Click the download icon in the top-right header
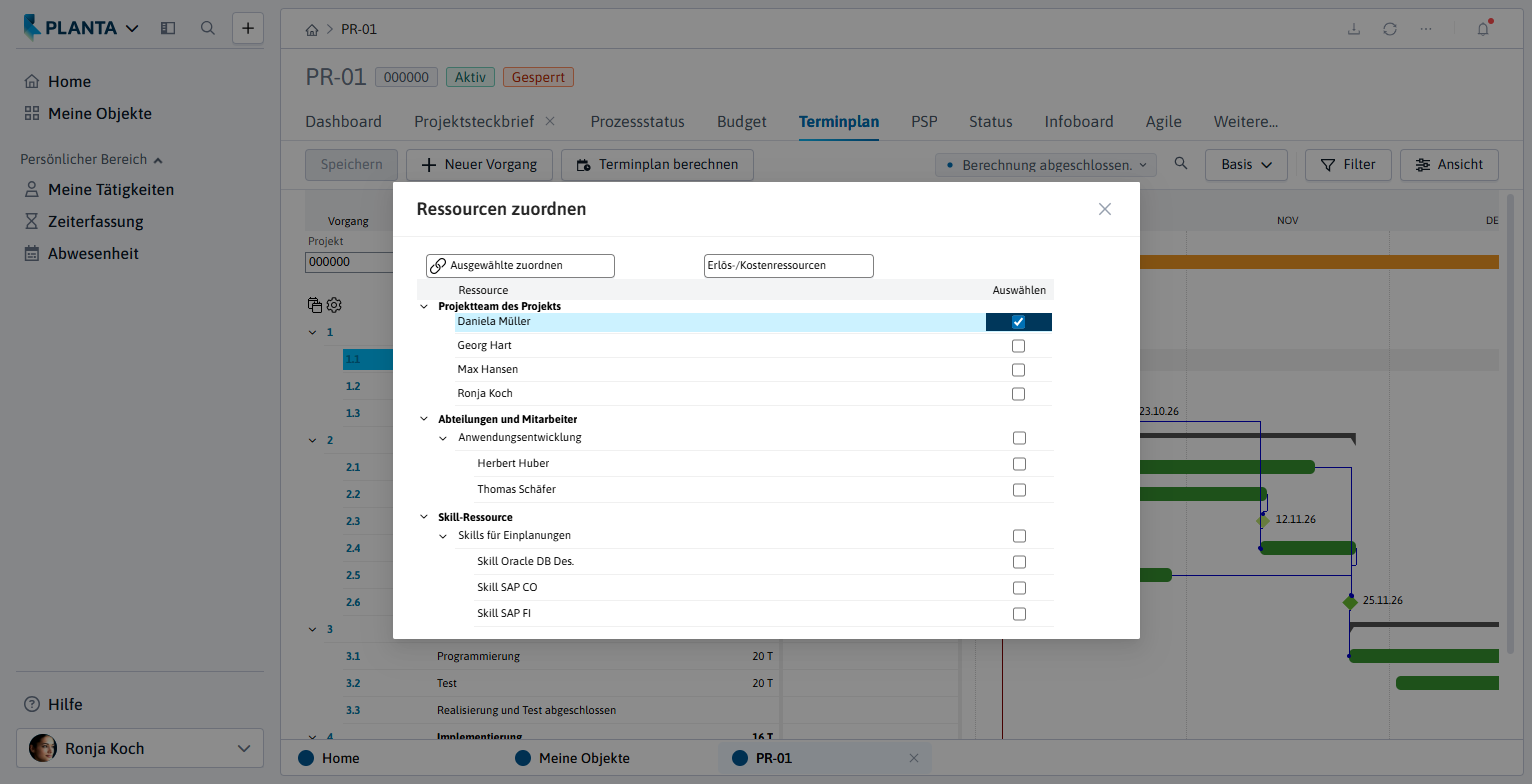 [x=1354, y=29]
